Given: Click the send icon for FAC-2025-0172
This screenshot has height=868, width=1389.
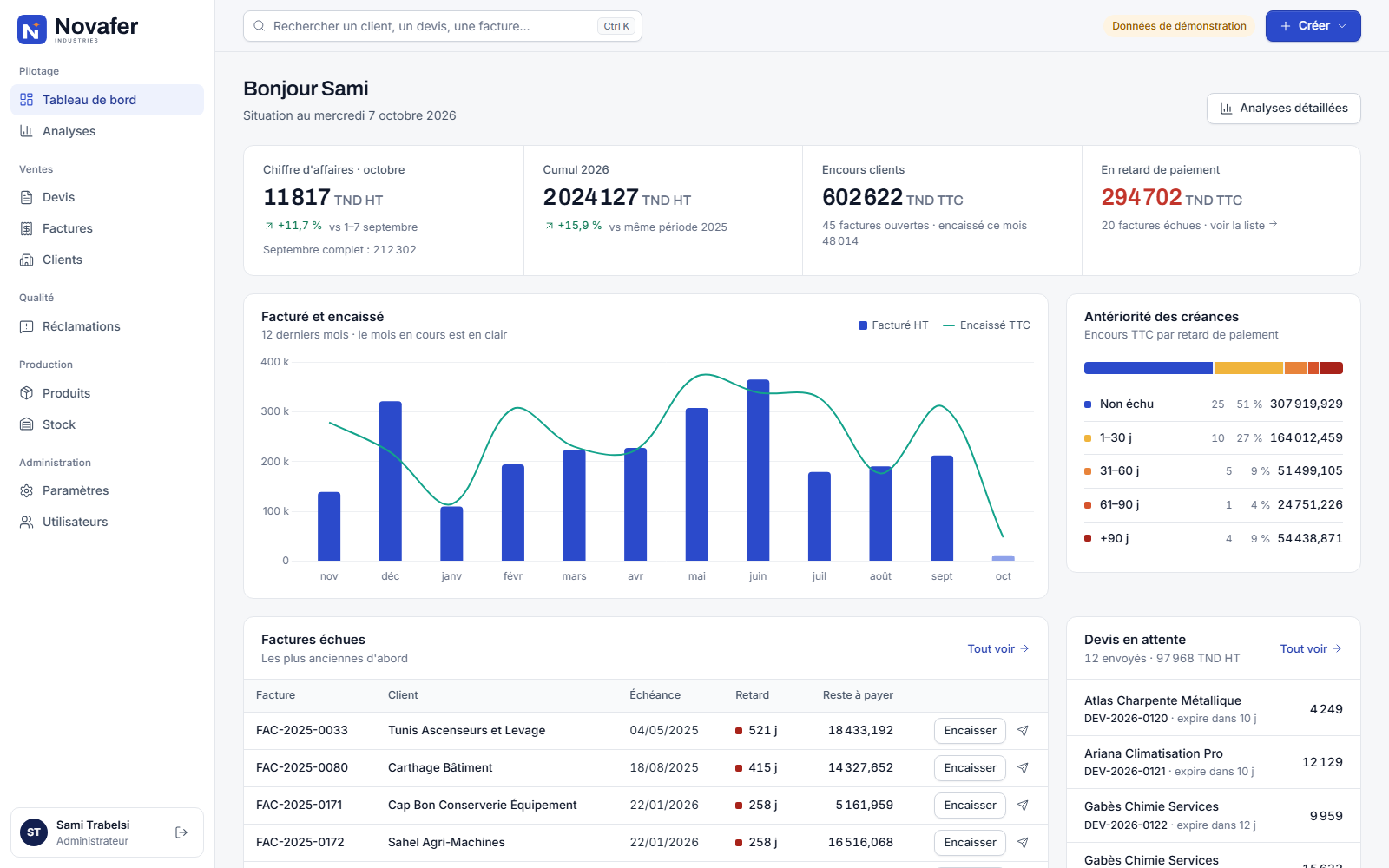Looking at the screenshot, I should coord(1024,843).
